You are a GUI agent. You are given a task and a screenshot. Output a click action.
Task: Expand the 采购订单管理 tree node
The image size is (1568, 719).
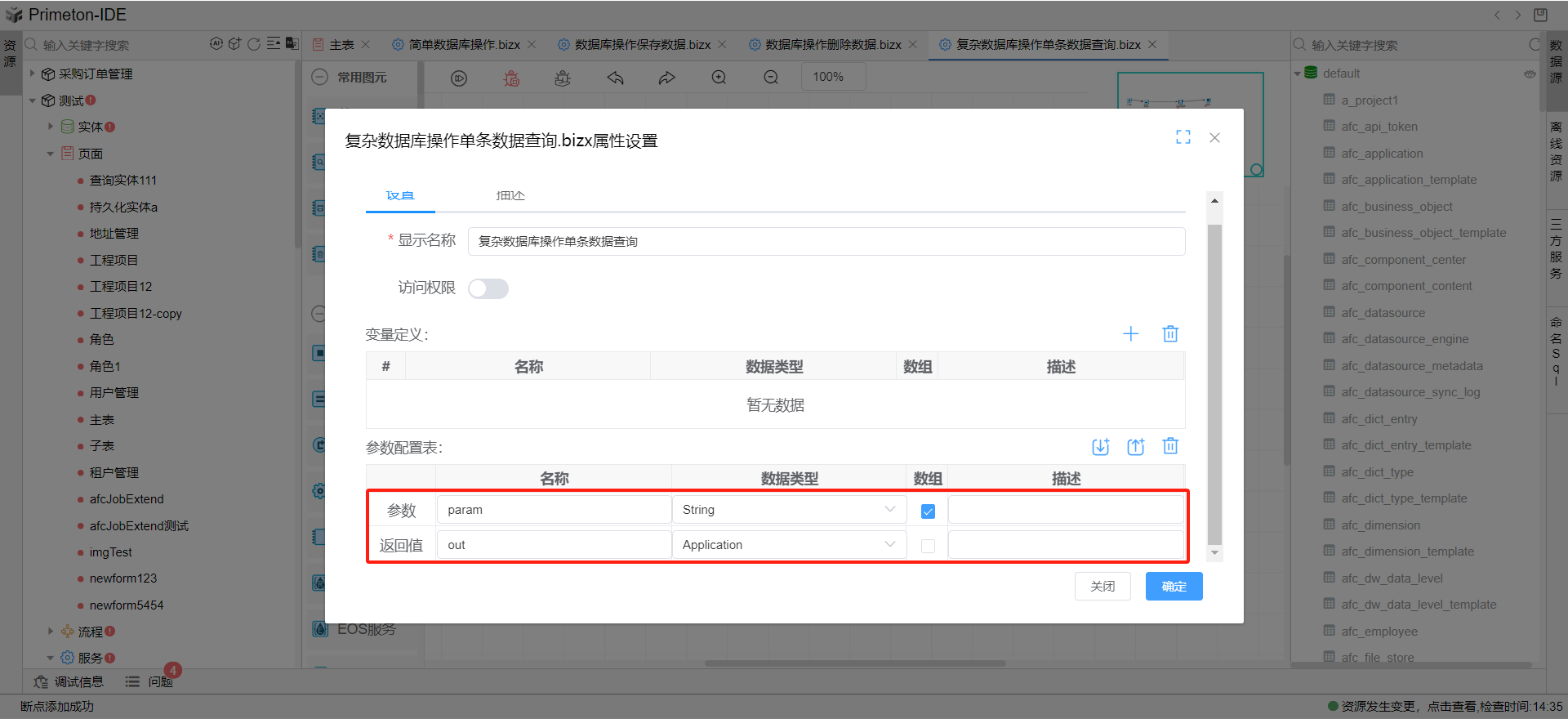point(33,74)
